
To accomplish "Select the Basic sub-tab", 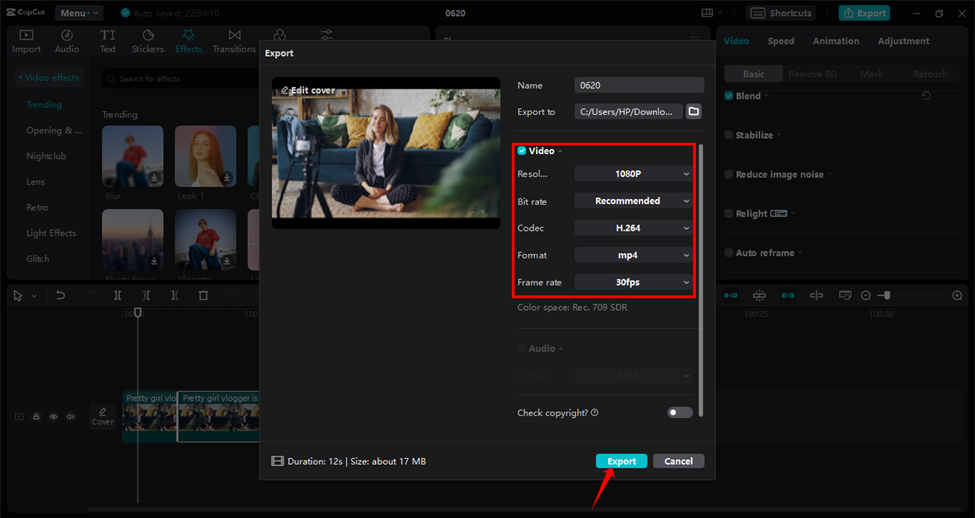I will [754, 74].
